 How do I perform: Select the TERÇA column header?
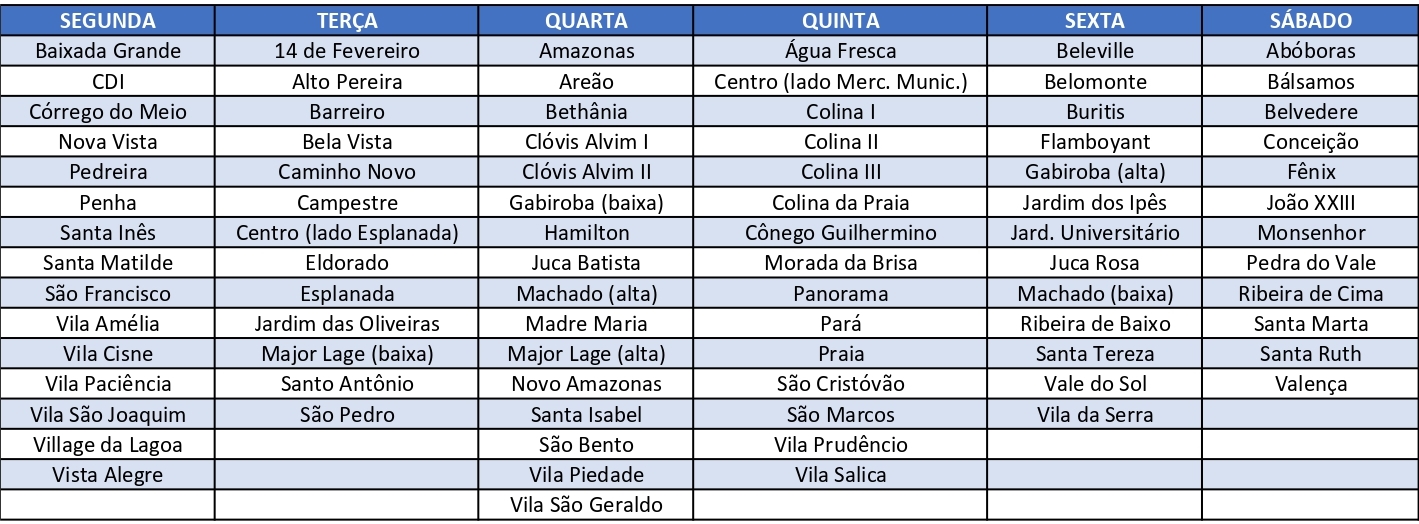coord(347,21)
